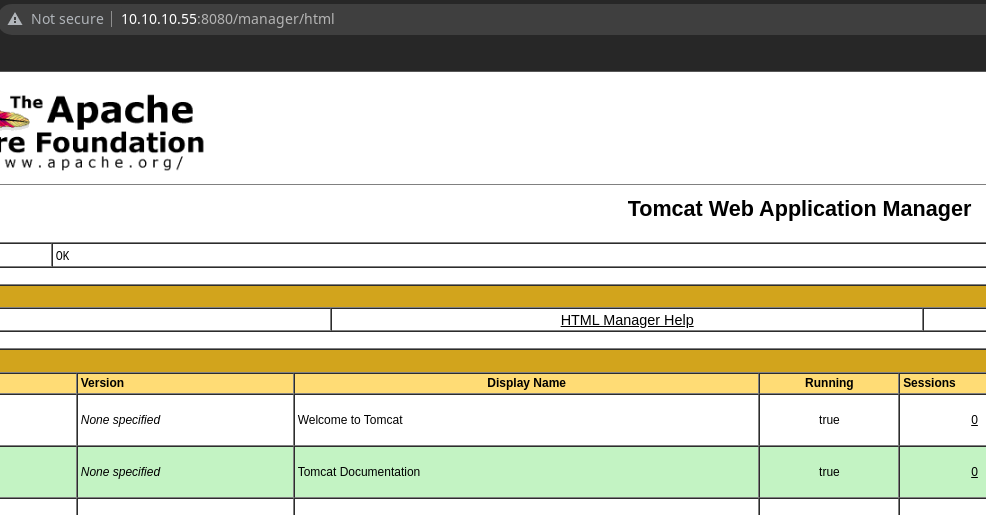This screenshot has height=515, width=986.
Task: Click running "true" value for Welcome to Tomcat
Action: click(x=829, y=420)
